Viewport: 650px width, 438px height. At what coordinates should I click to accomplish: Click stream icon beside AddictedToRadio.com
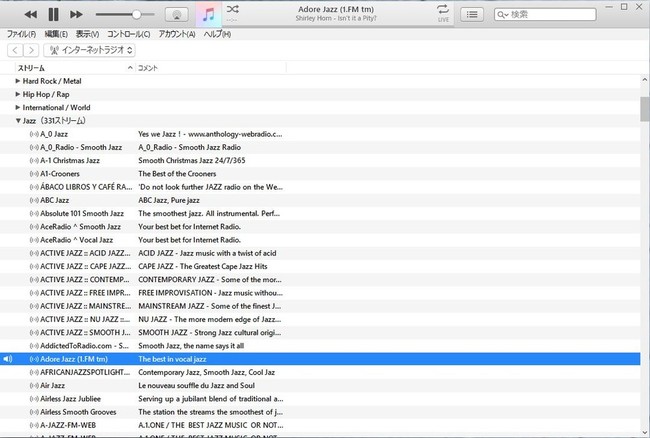tap(34, 346)
